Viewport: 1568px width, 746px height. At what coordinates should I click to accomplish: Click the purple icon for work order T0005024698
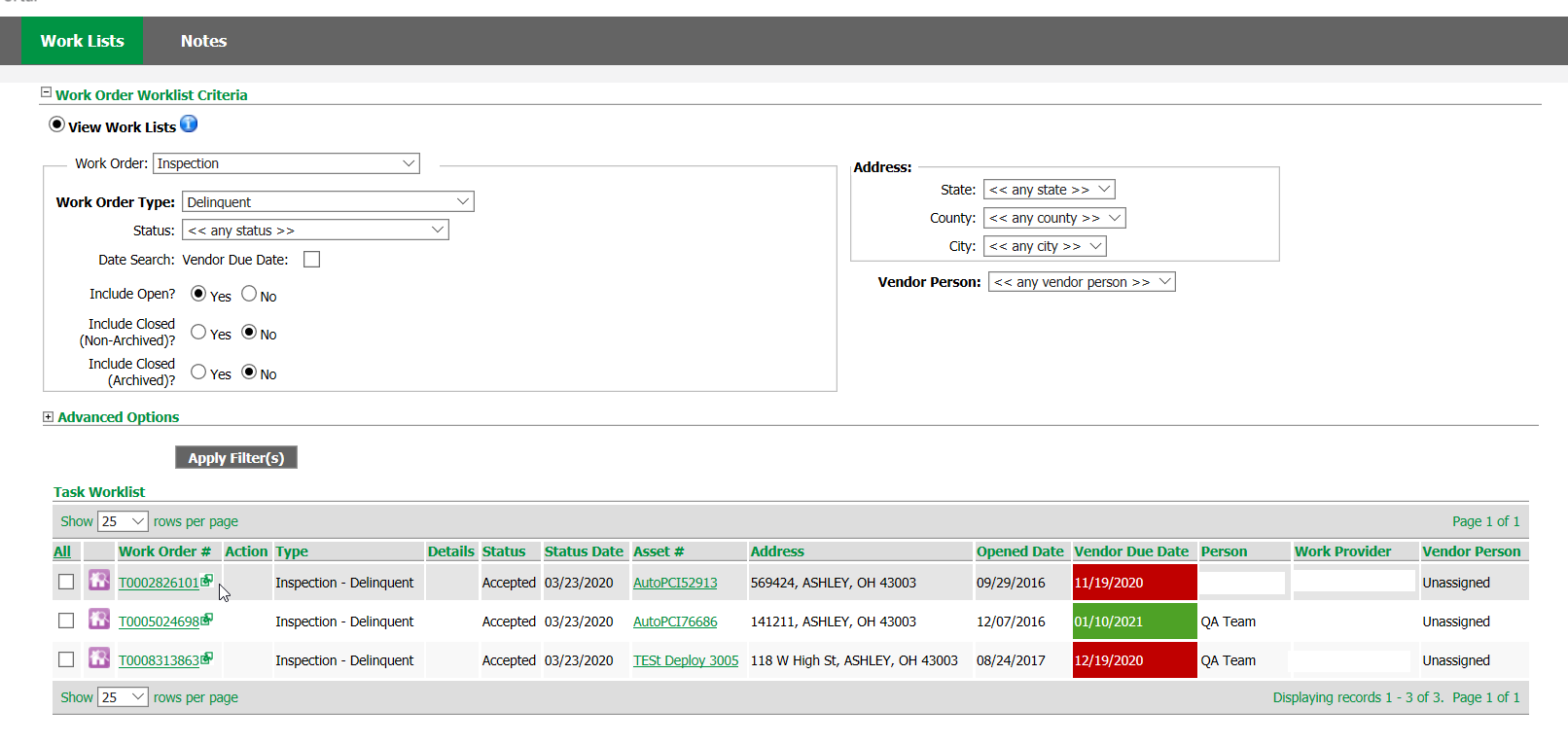(x=99, y=619)
